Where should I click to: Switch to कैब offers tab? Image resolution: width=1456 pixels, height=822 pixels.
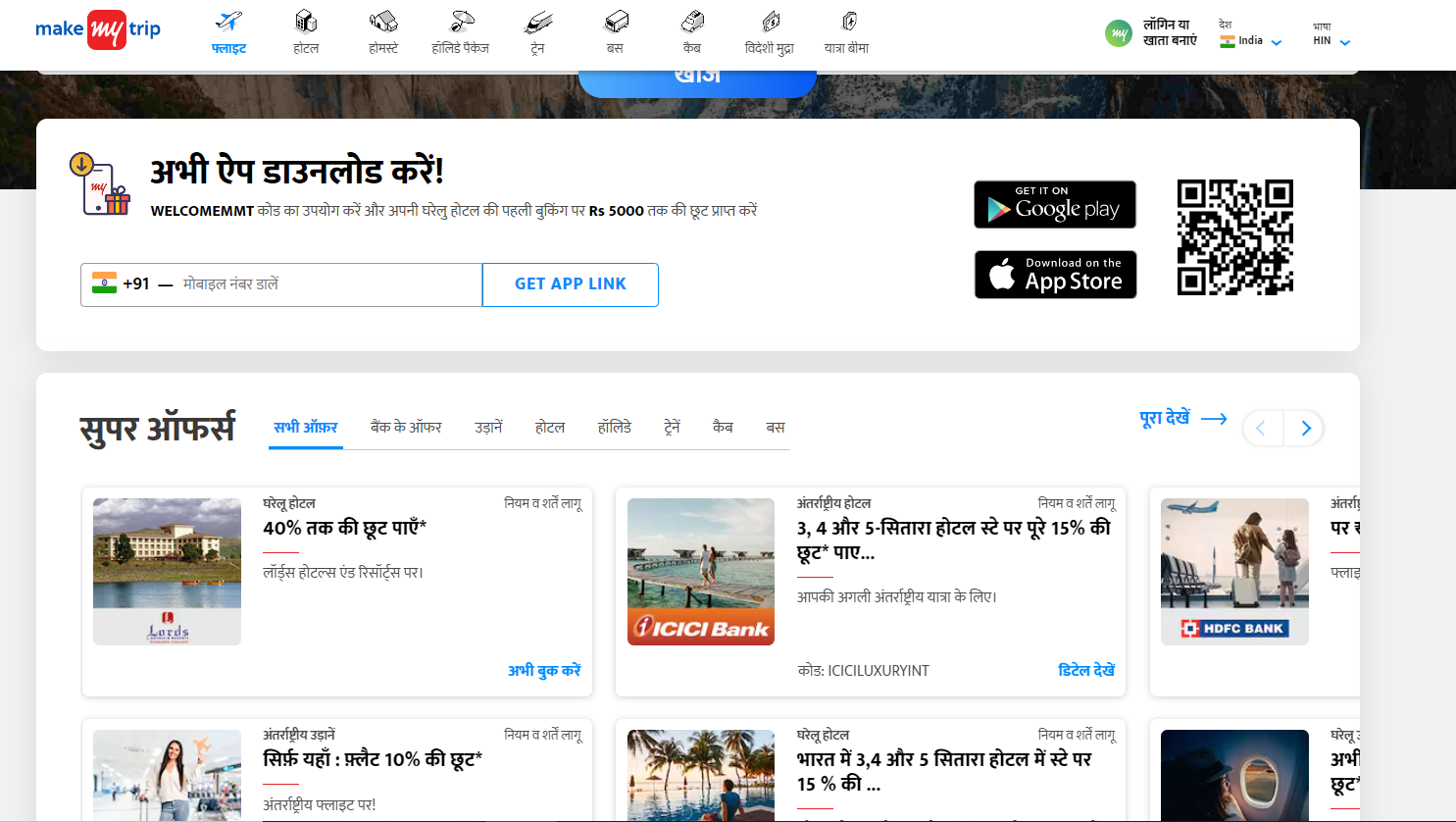[x=723, y=427]
